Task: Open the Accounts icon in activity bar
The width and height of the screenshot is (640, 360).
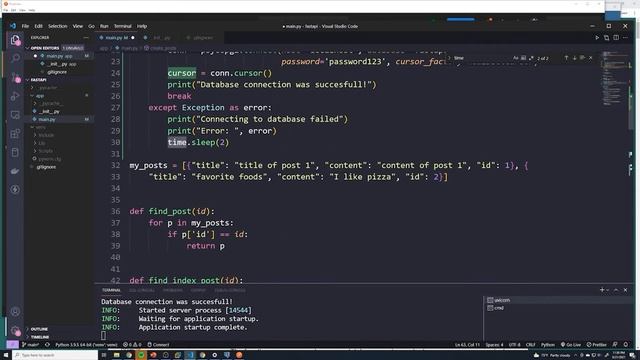Action: pos(15,312)
